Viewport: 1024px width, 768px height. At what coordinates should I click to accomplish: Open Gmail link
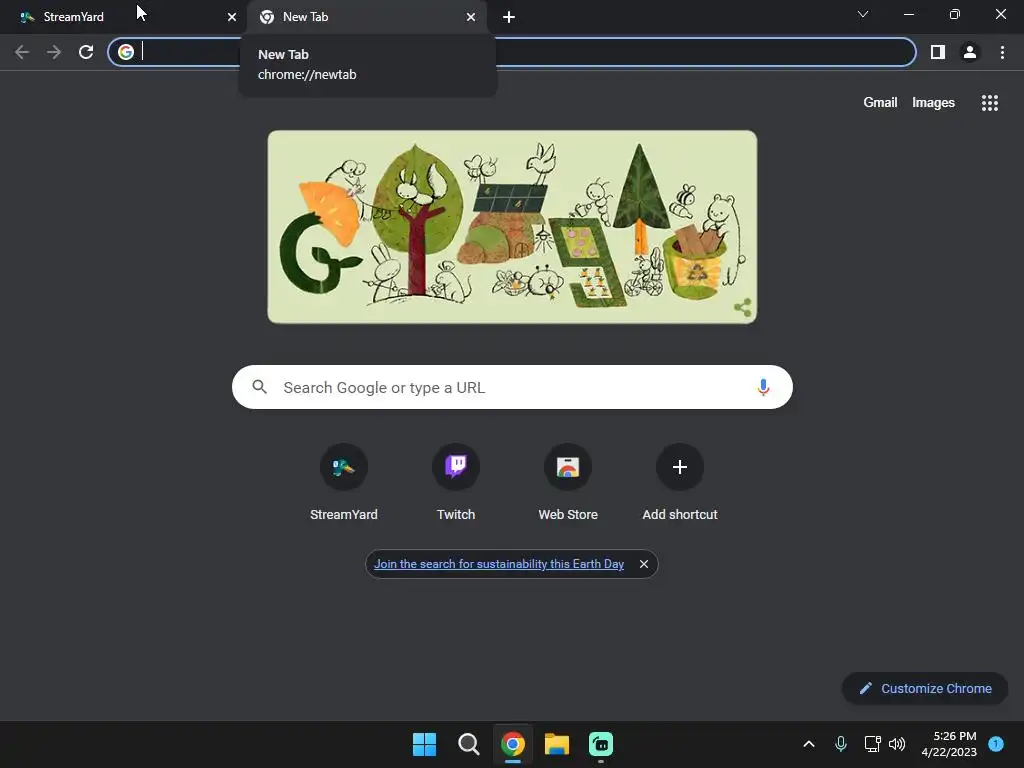[x=880, y=103]
